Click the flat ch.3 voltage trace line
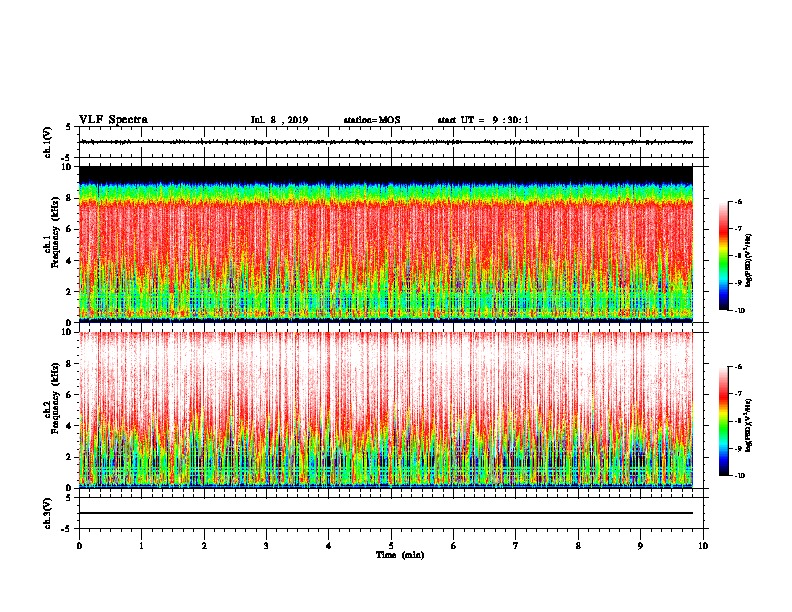The width and height of the screenshot is (792, 612). point(386,513)
